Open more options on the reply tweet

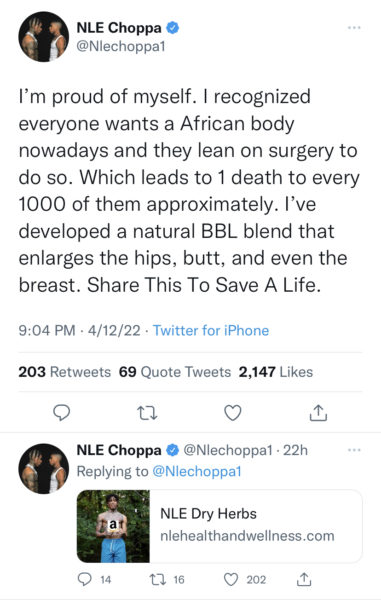[354, 450]
